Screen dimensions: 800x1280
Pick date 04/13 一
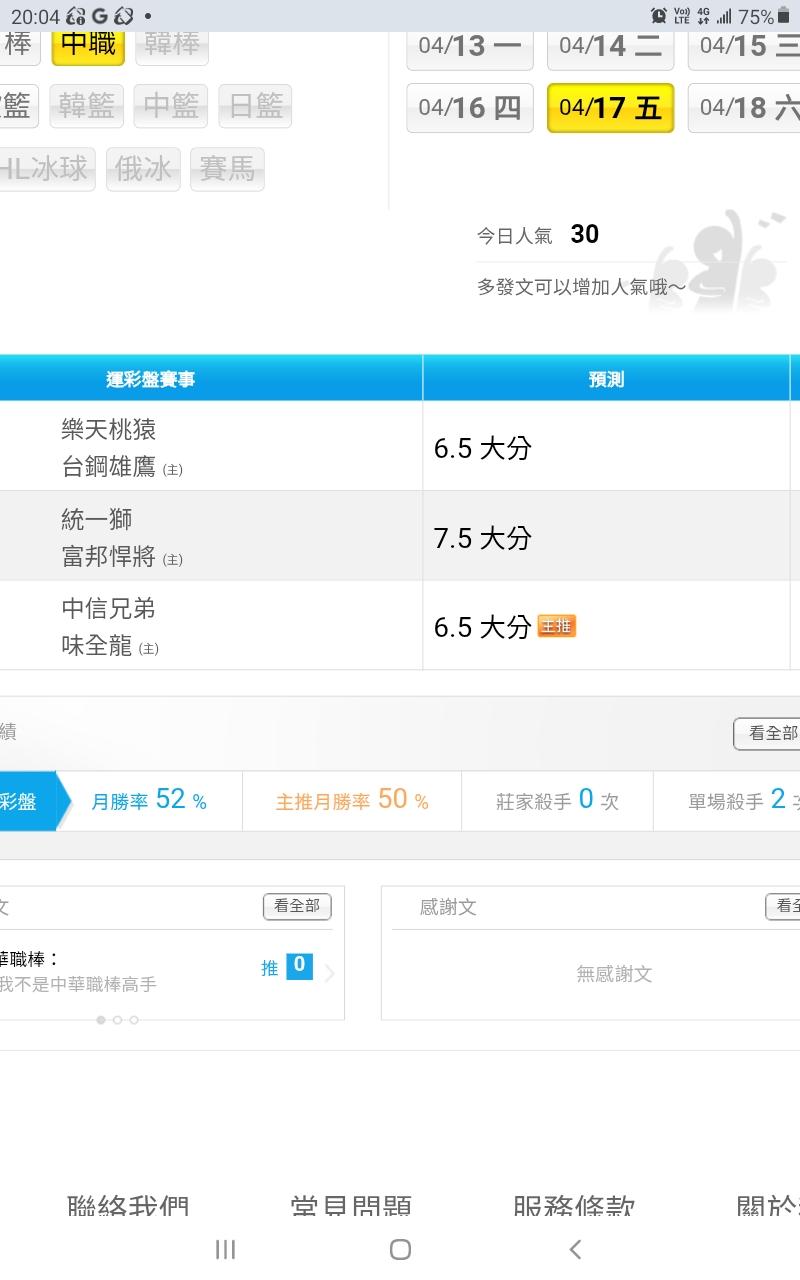click(x=470, y=48)
